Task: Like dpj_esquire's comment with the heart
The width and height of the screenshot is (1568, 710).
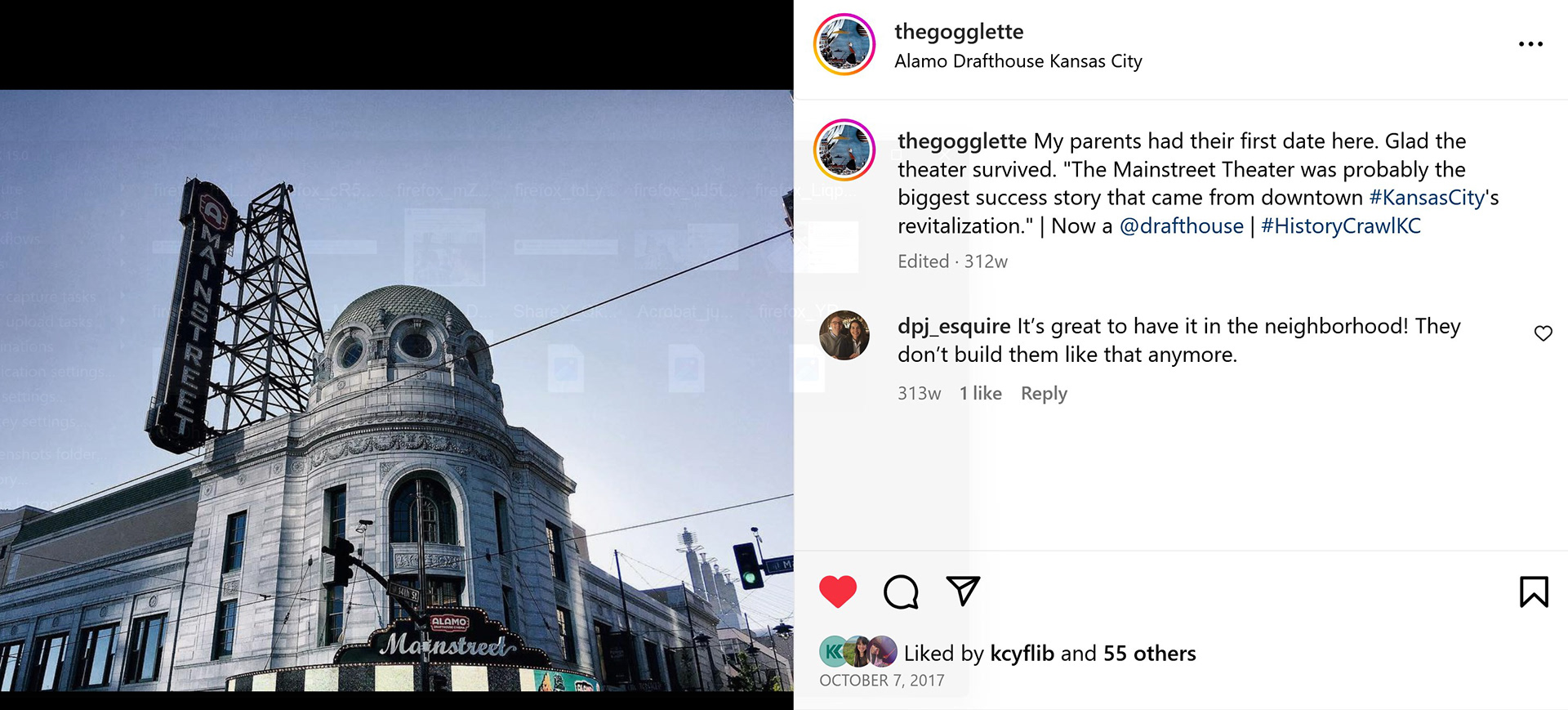Action: point(1543,333)
